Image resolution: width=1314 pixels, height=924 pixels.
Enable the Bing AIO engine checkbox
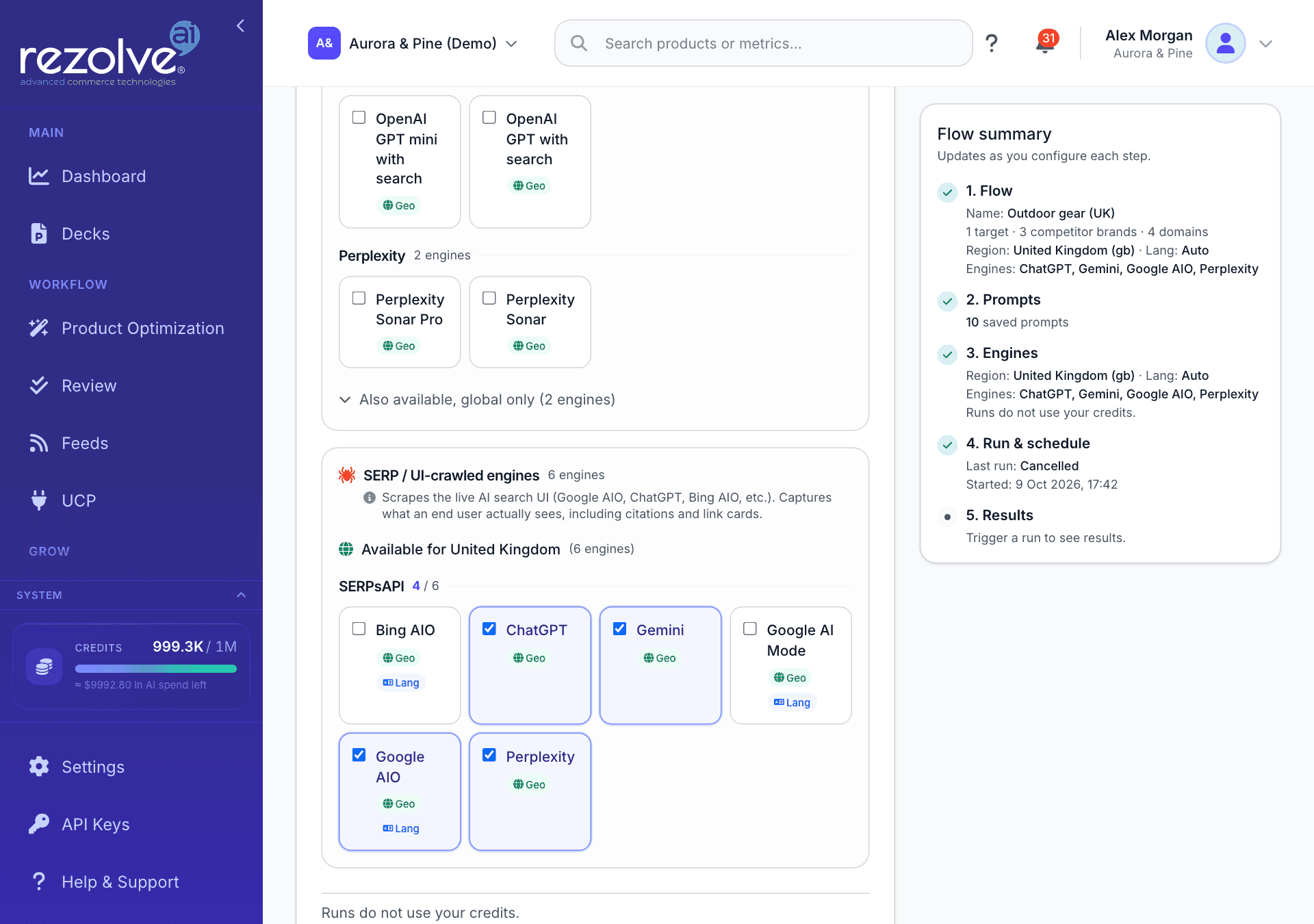click(x=359, y=629)
